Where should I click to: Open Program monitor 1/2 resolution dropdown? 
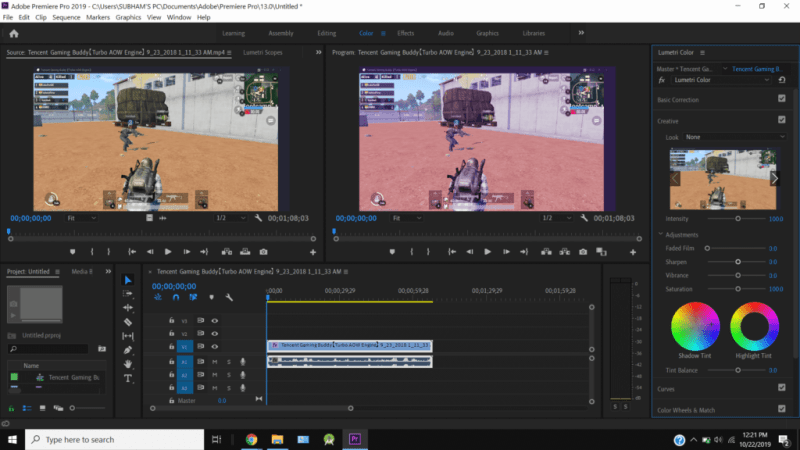tap(556, 218)
